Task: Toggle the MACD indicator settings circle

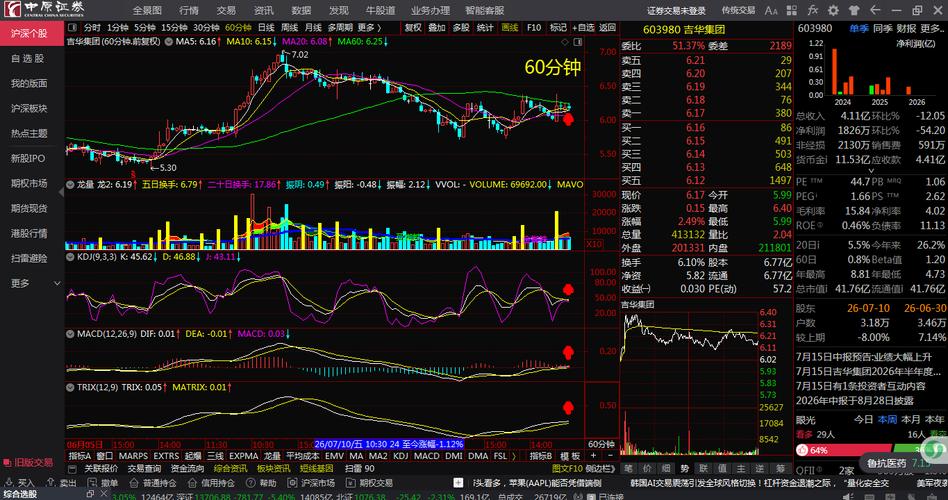Action: coord(71,334)
